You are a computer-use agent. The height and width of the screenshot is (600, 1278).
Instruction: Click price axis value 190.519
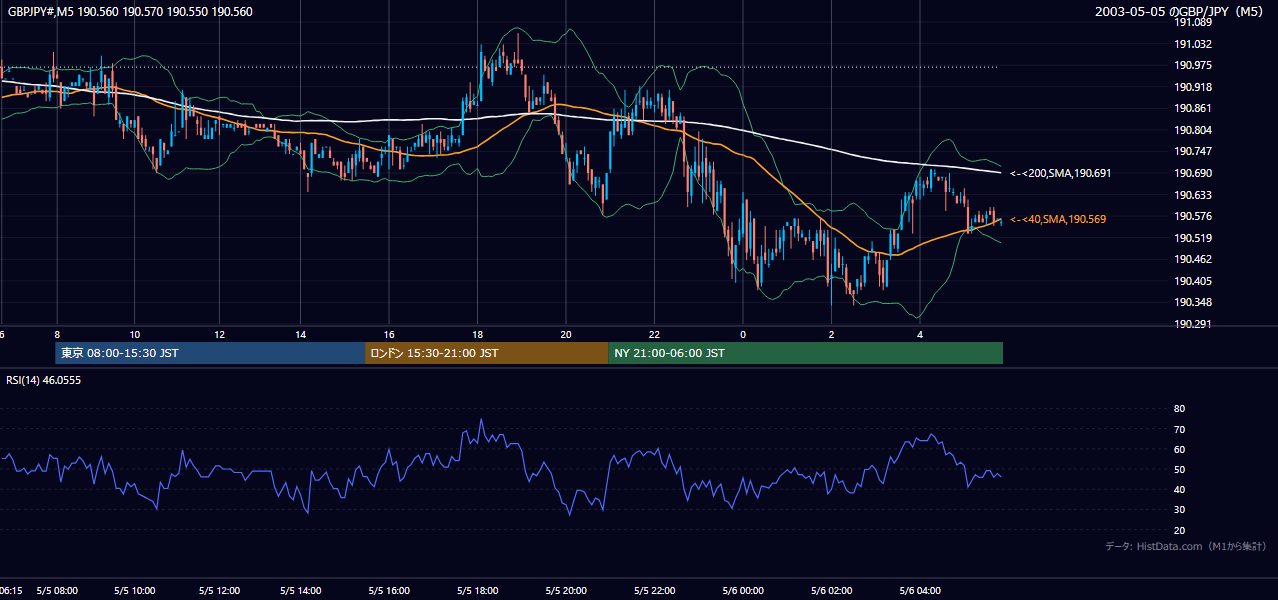(1193, 238)
